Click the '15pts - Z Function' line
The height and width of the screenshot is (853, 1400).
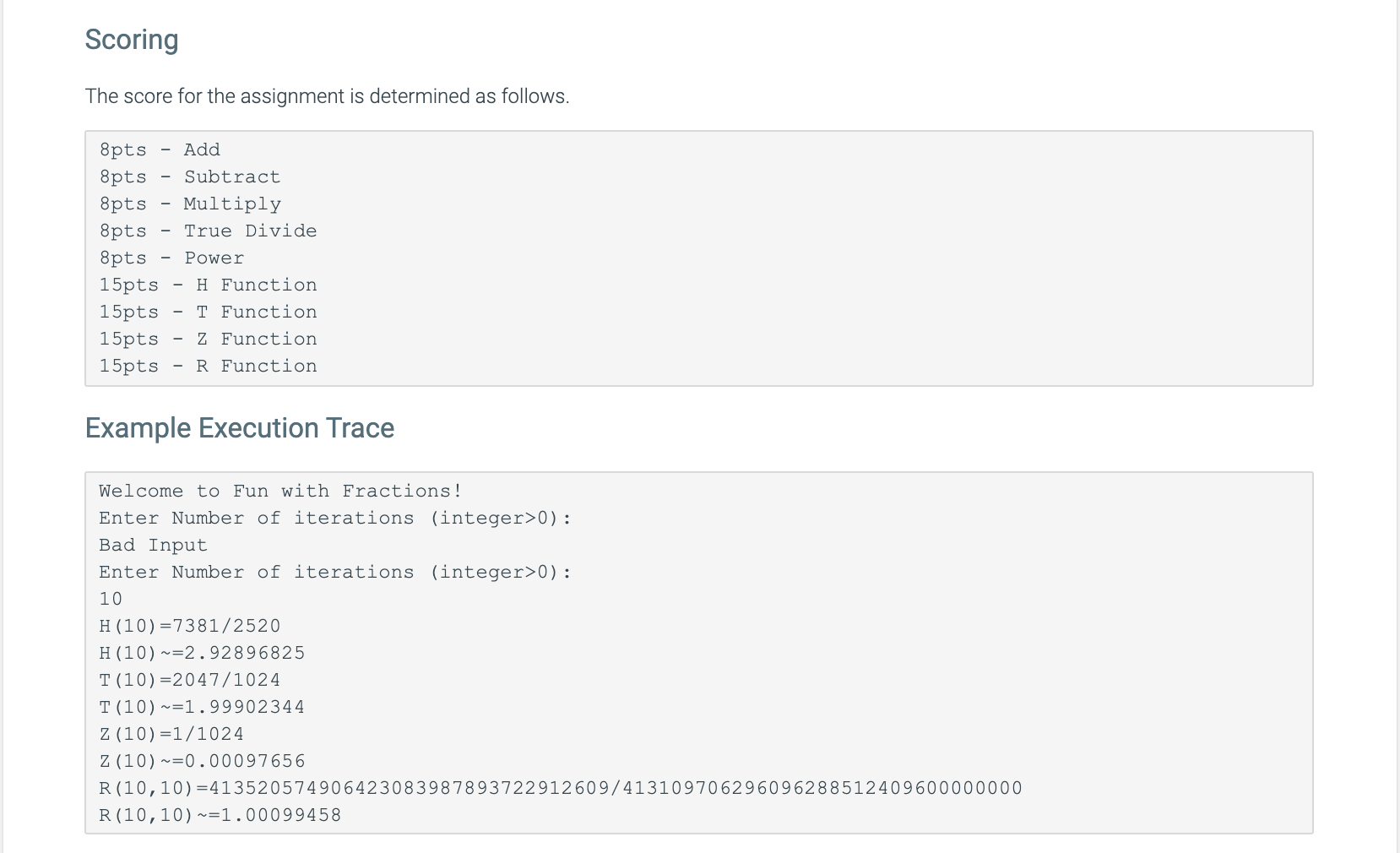(x=208, y=340)
